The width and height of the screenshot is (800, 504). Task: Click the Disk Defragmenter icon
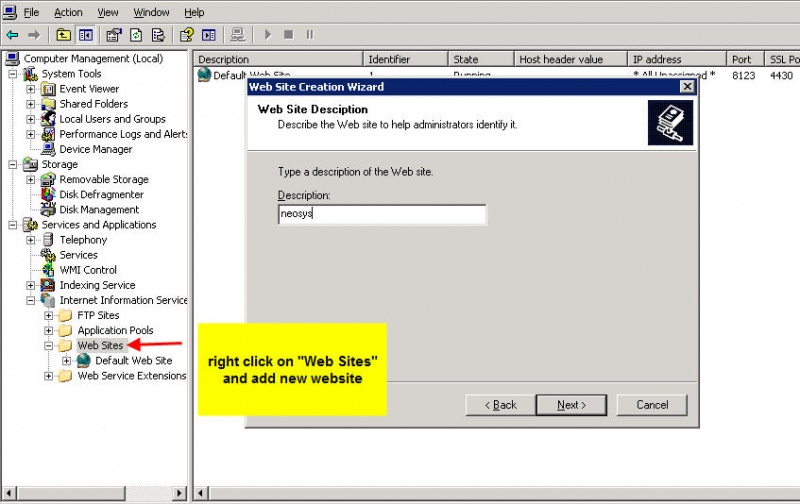[x=48, y=194]
